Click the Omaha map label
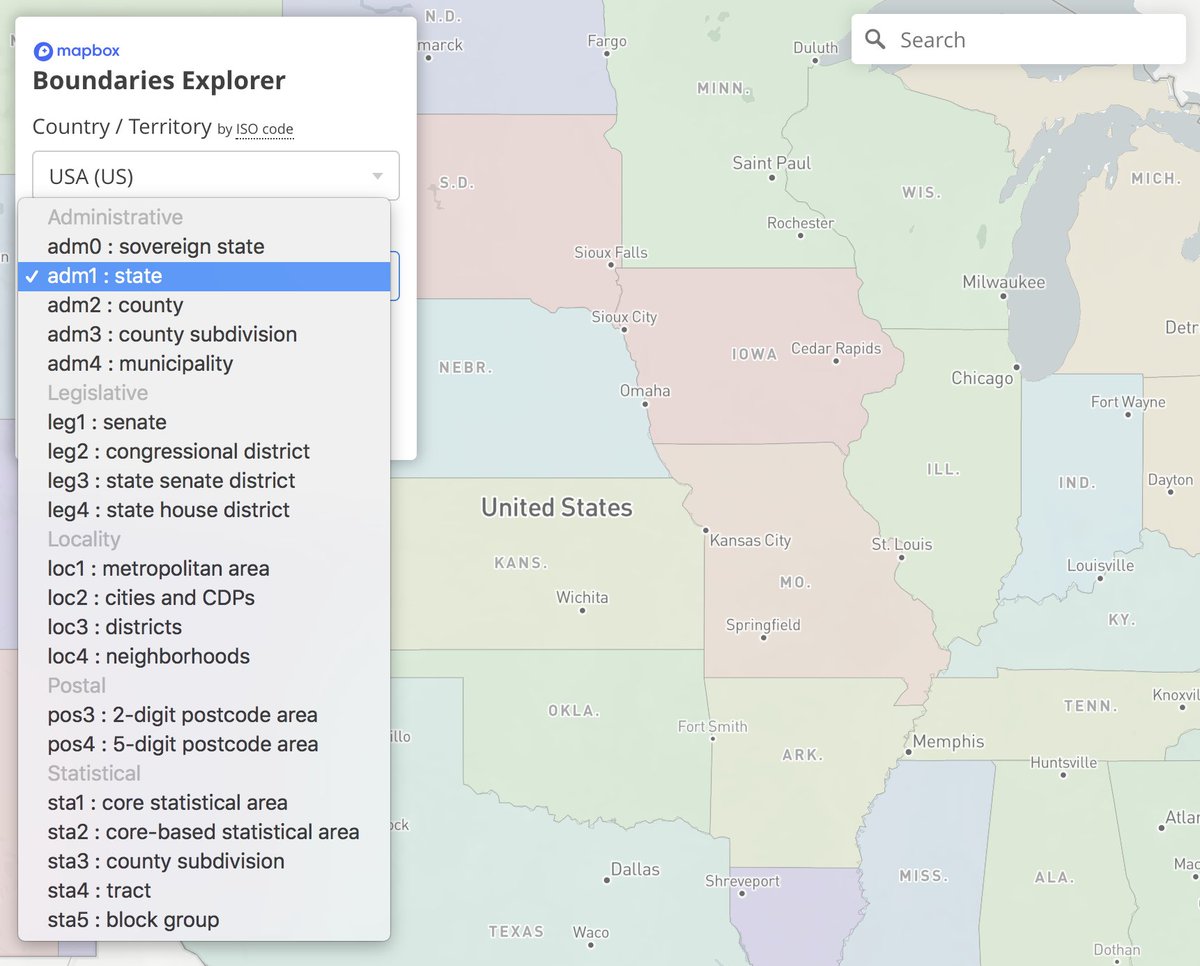 point(645,391)
